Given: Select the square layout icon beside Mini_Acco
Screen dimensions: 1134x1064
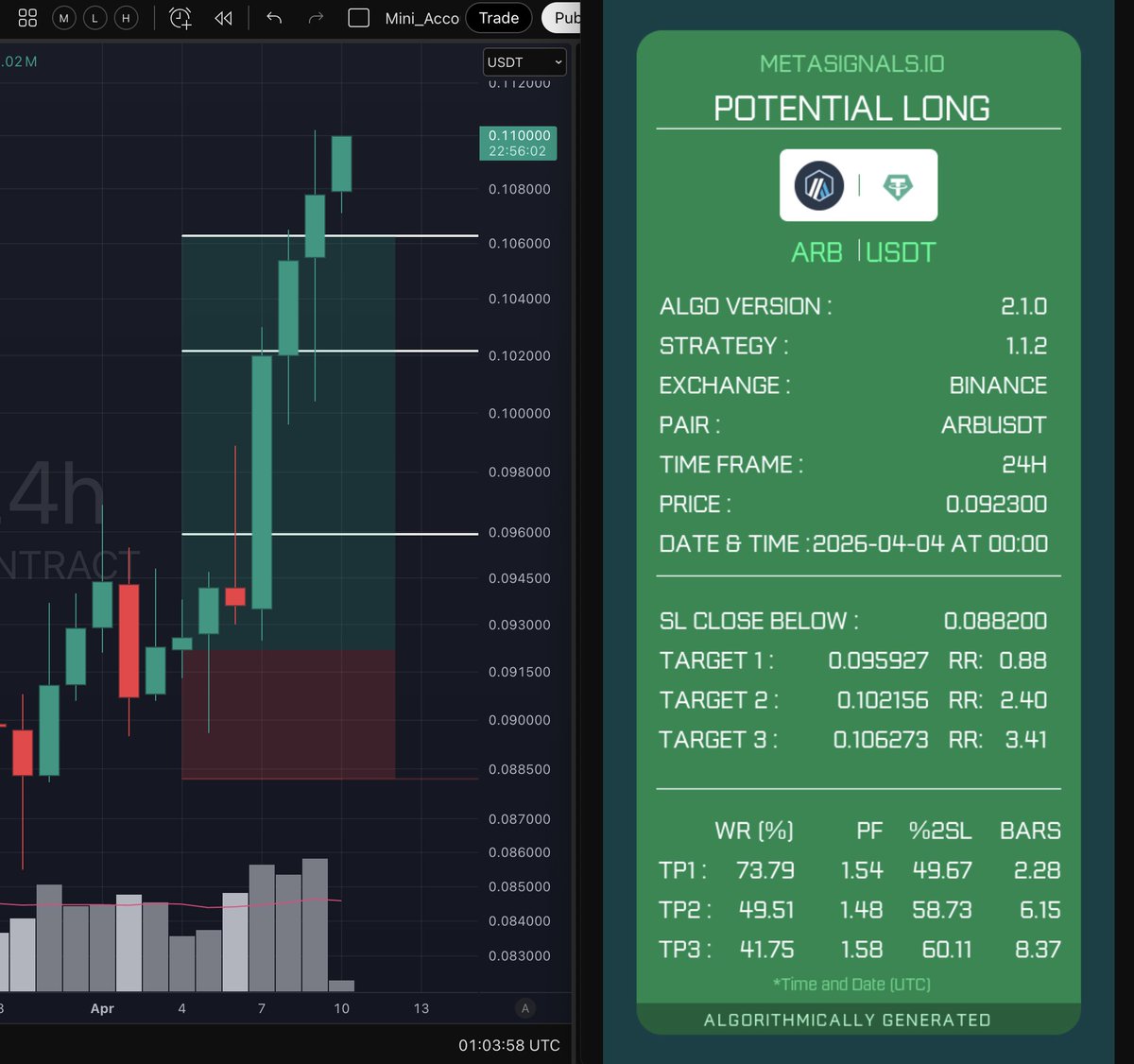Looking at the screenshot, I should [x=359, y=18].
